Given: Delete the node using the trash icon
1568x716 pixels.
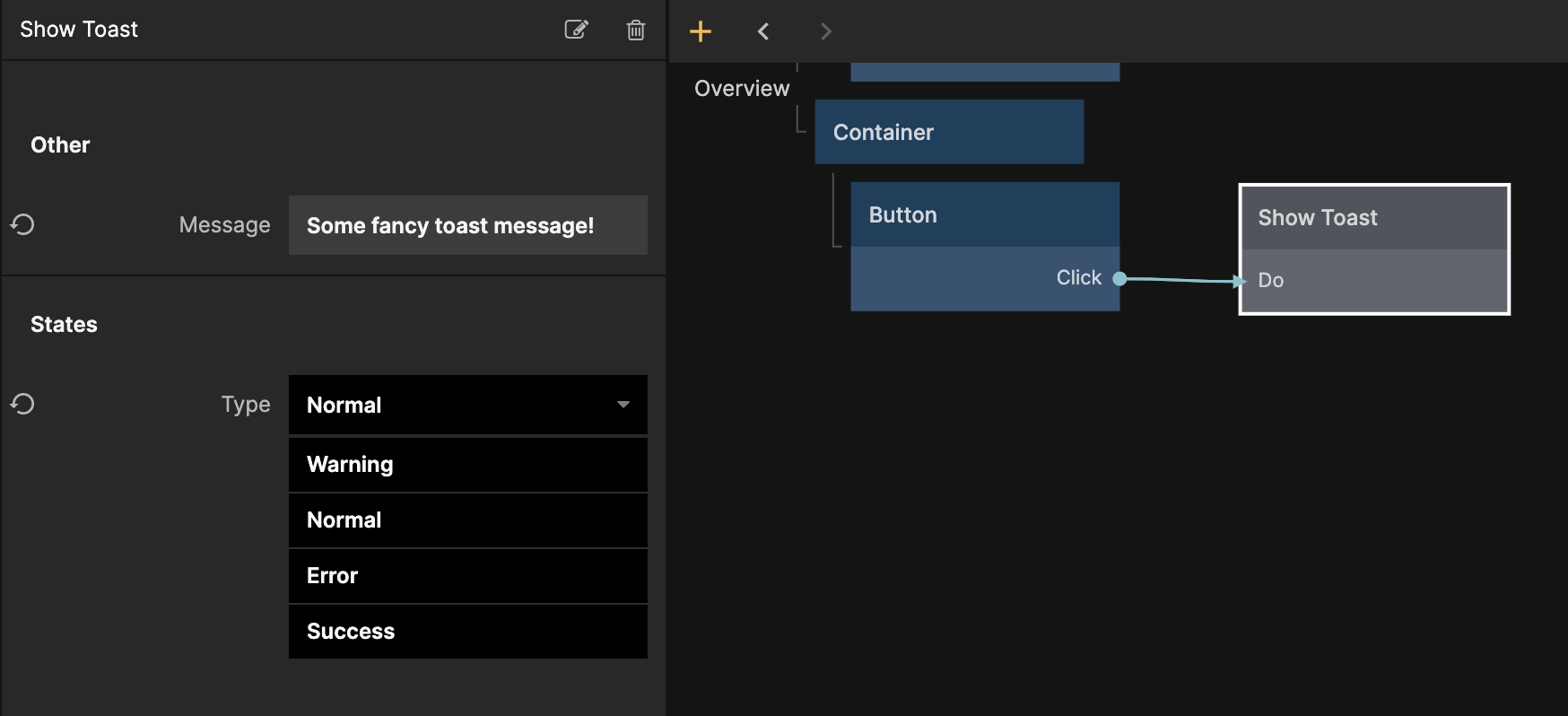Looking at the screenshot, I should click(x=635, y=30).
